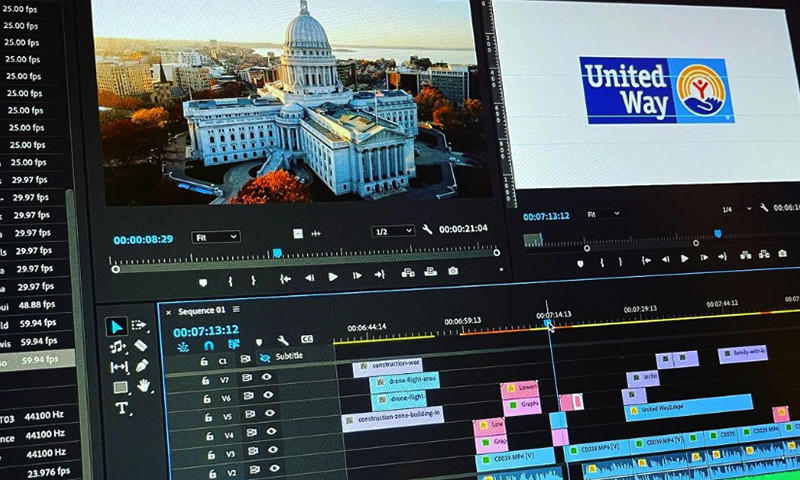Click Source monitor Drag Audio Only icon
Screen dimensions: 800x480
(x=316, y=233)
